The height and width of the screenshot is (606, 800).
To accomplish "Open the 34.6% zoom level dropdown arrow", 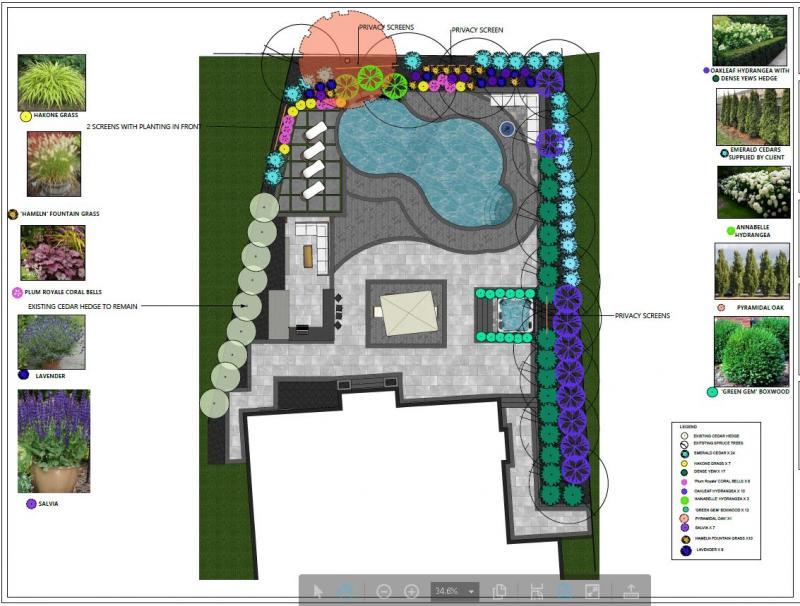I will pyautogui.click(x=471, y=591).
